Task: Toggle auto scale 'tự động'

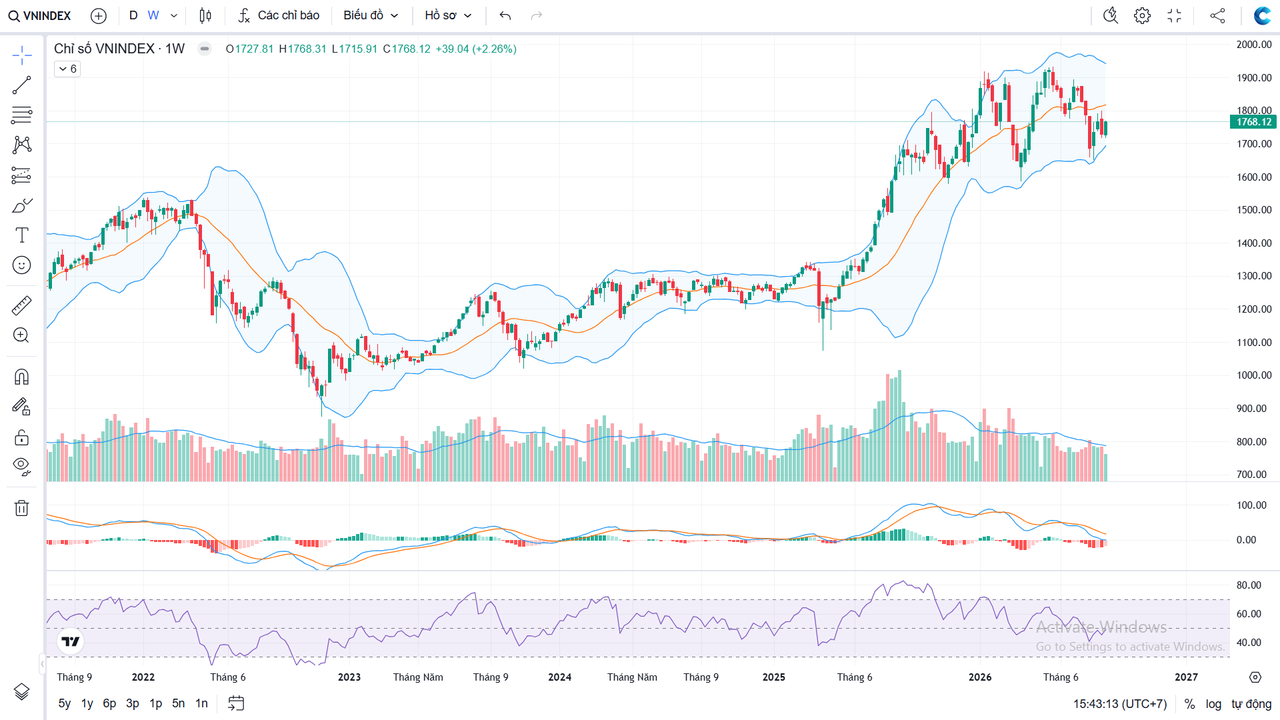Action: (1250, 704)
